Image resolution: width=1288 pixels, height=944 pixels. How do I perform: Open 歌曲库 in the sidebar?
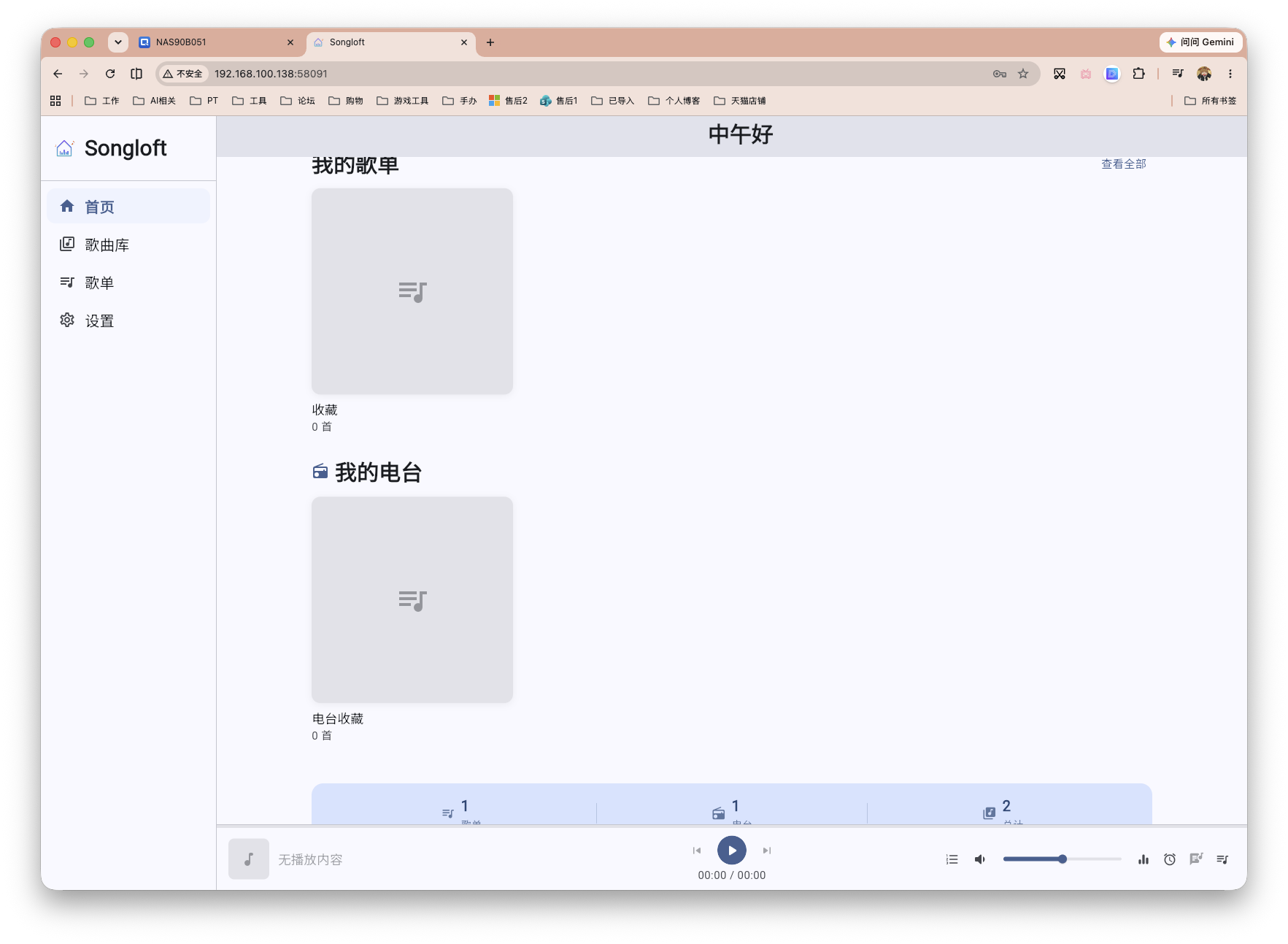pos(128,245)
